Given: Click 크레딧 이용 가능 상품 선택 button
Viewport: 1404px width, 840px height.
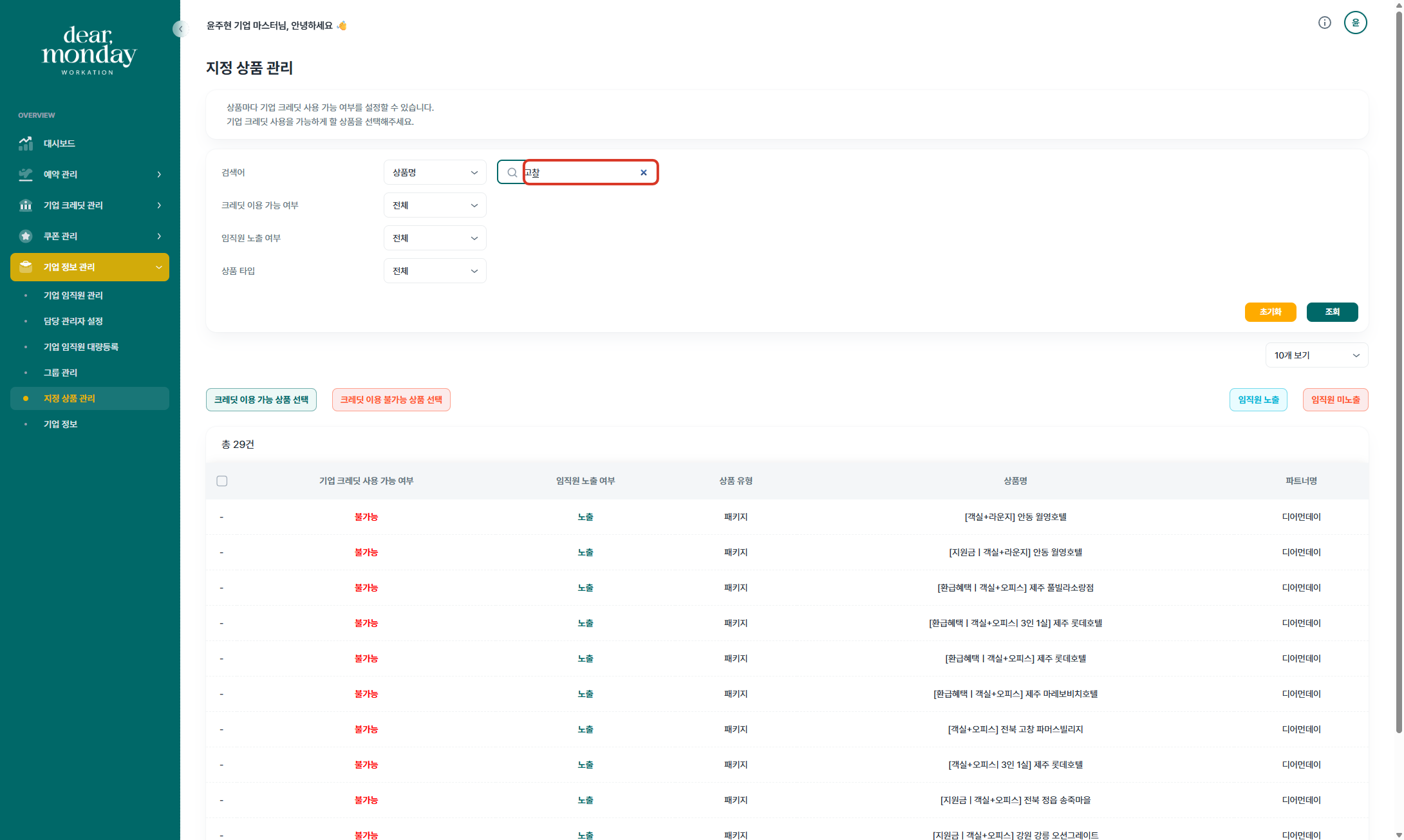Looking at the screenshot, I should 261,400.
